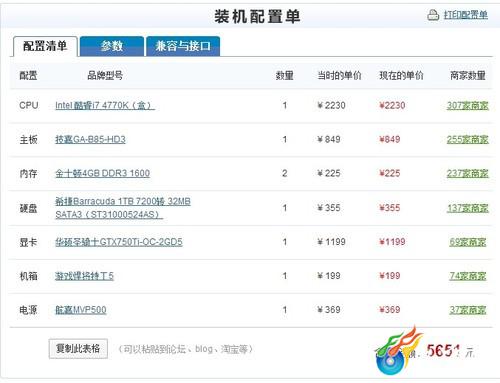Open the Intel 酷睿i7 4770K product link
This screenshot has width=500, height=383.
(105, 105)
